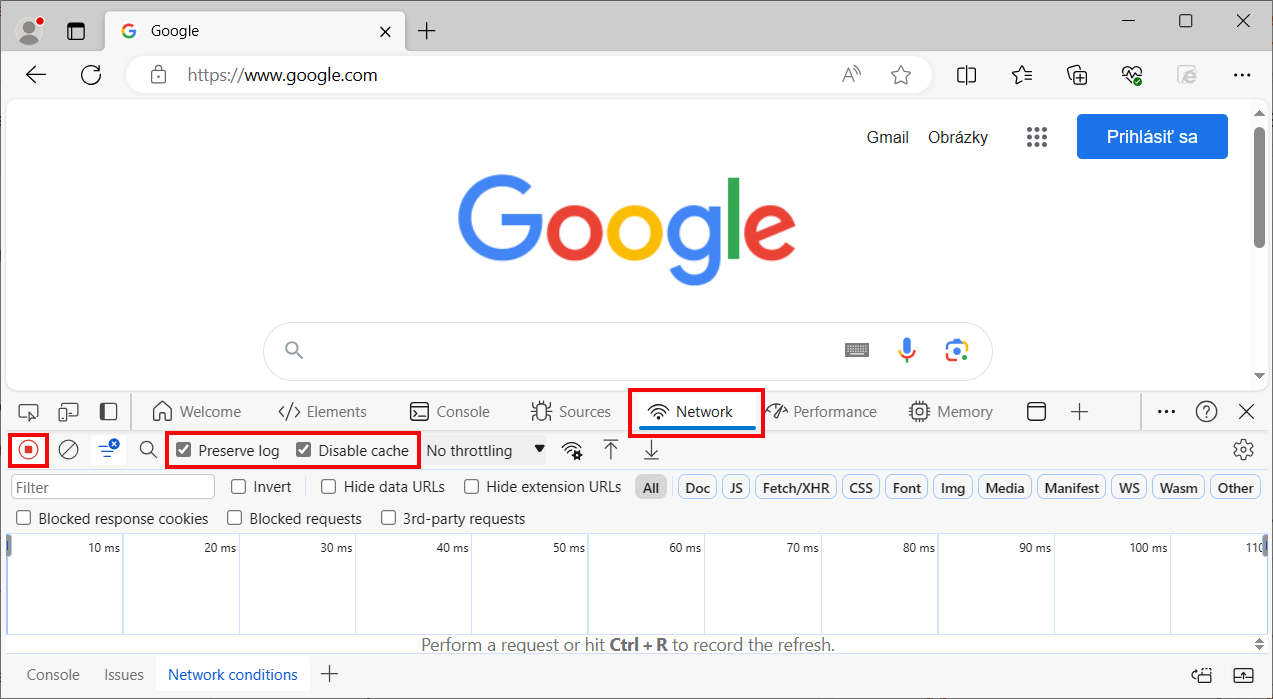Open the Application tool tab icon
The width and height of the screenshot is (1273, 699).
tap(1037, 412)
